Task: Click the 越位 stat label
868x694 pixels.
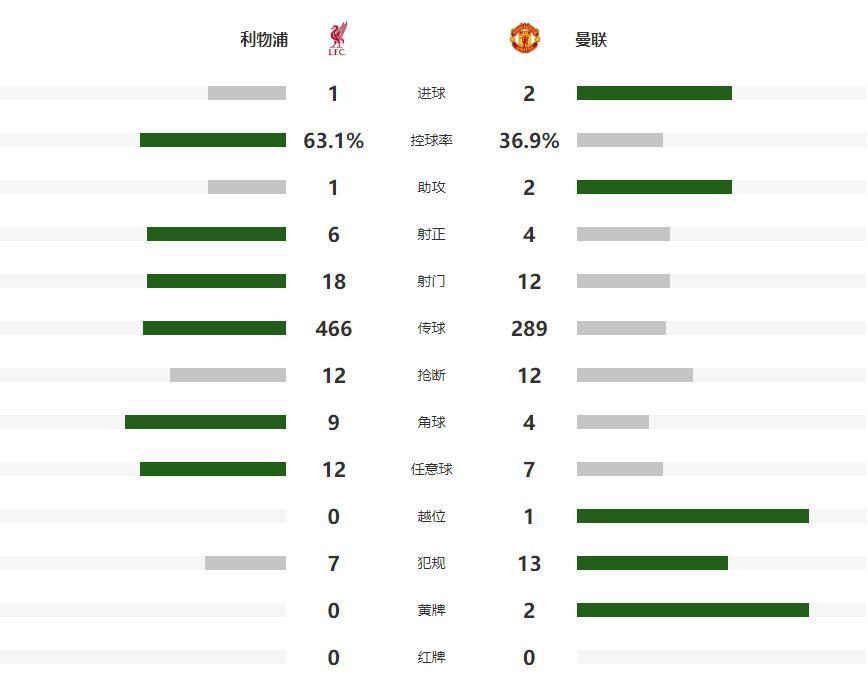Action: tap(431, 517)
